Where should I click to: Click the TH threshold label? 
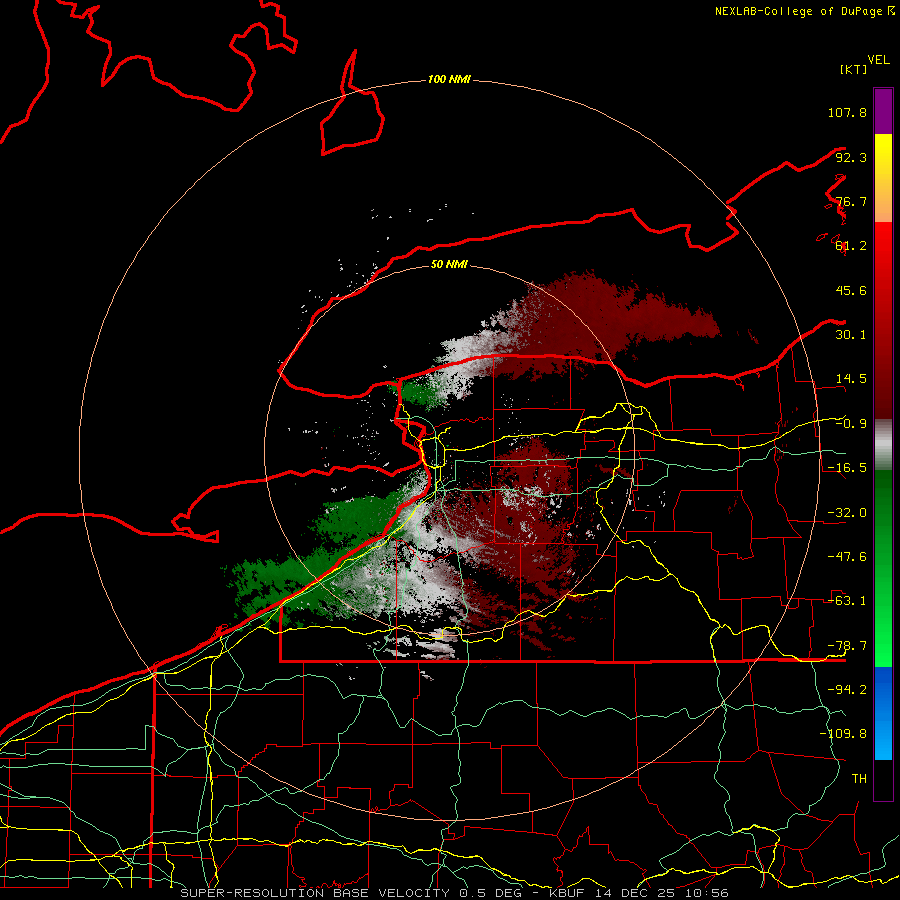pyautogui.click(x=859, y=779)
